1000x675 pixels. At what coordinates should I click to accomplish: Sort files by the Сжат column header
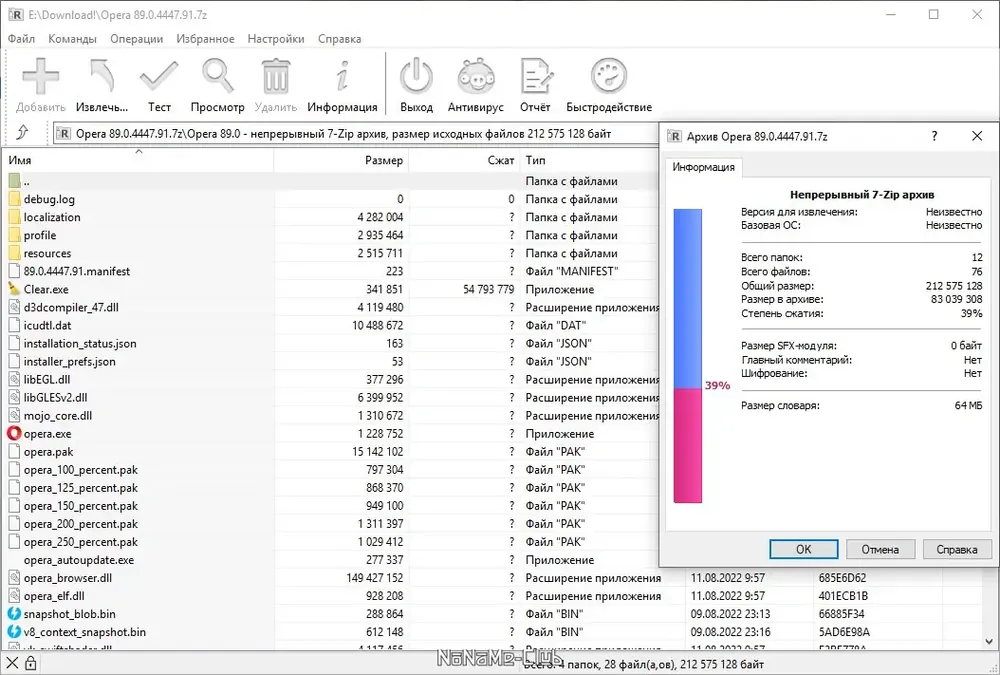[464, 160]
